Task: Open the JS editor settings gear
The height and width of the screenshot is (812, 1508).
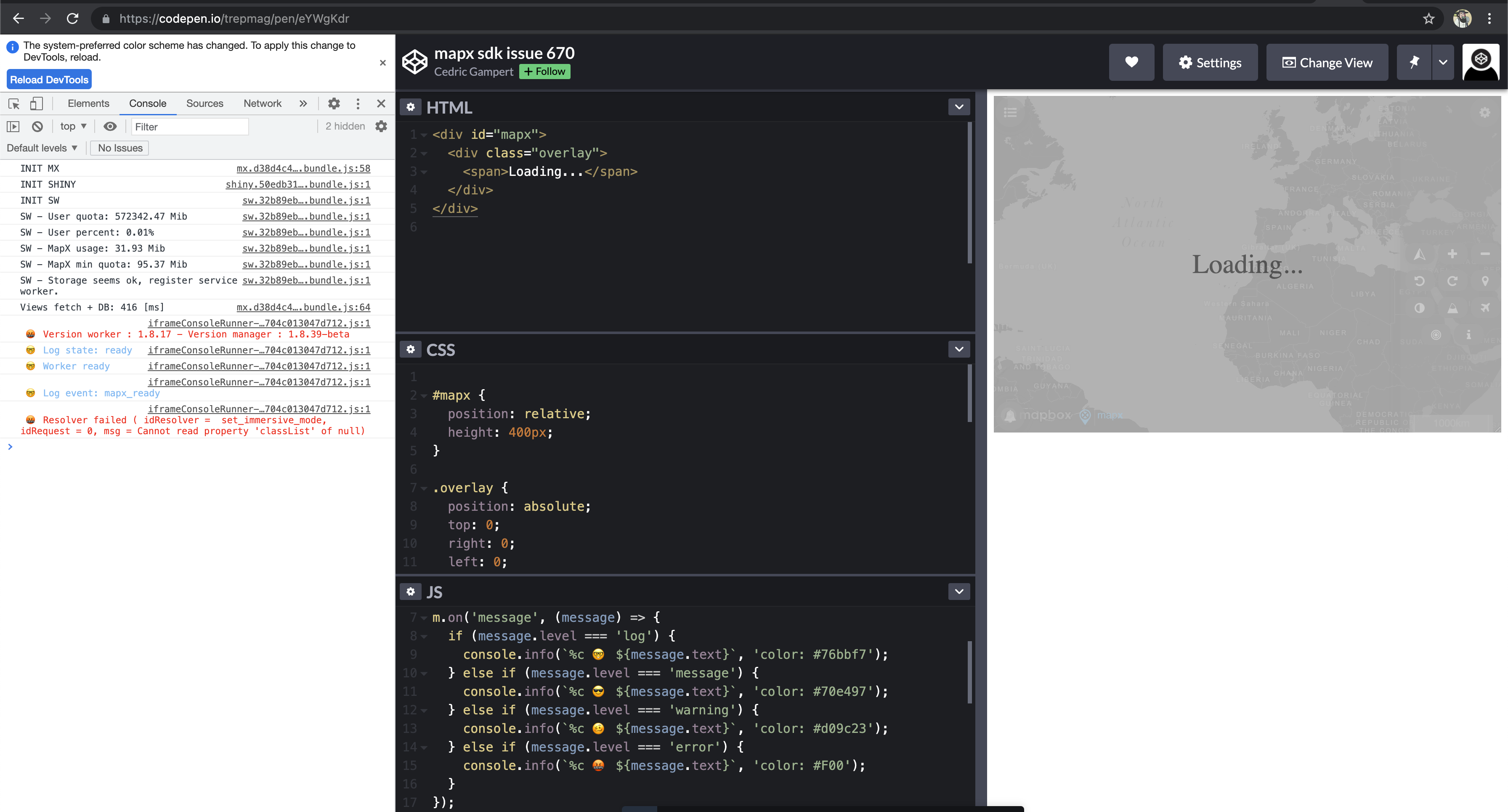Action: [410, 592]
